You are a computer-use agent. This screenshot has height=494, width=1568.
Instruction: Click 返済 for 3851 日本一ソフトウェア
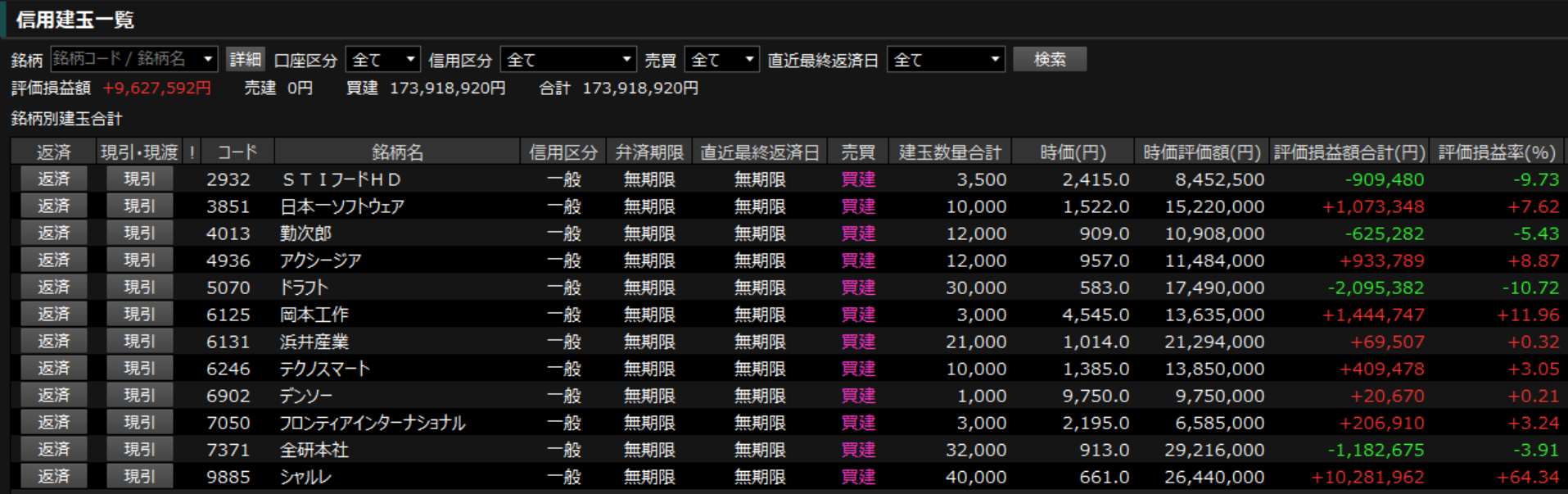(x=54, y=206)
